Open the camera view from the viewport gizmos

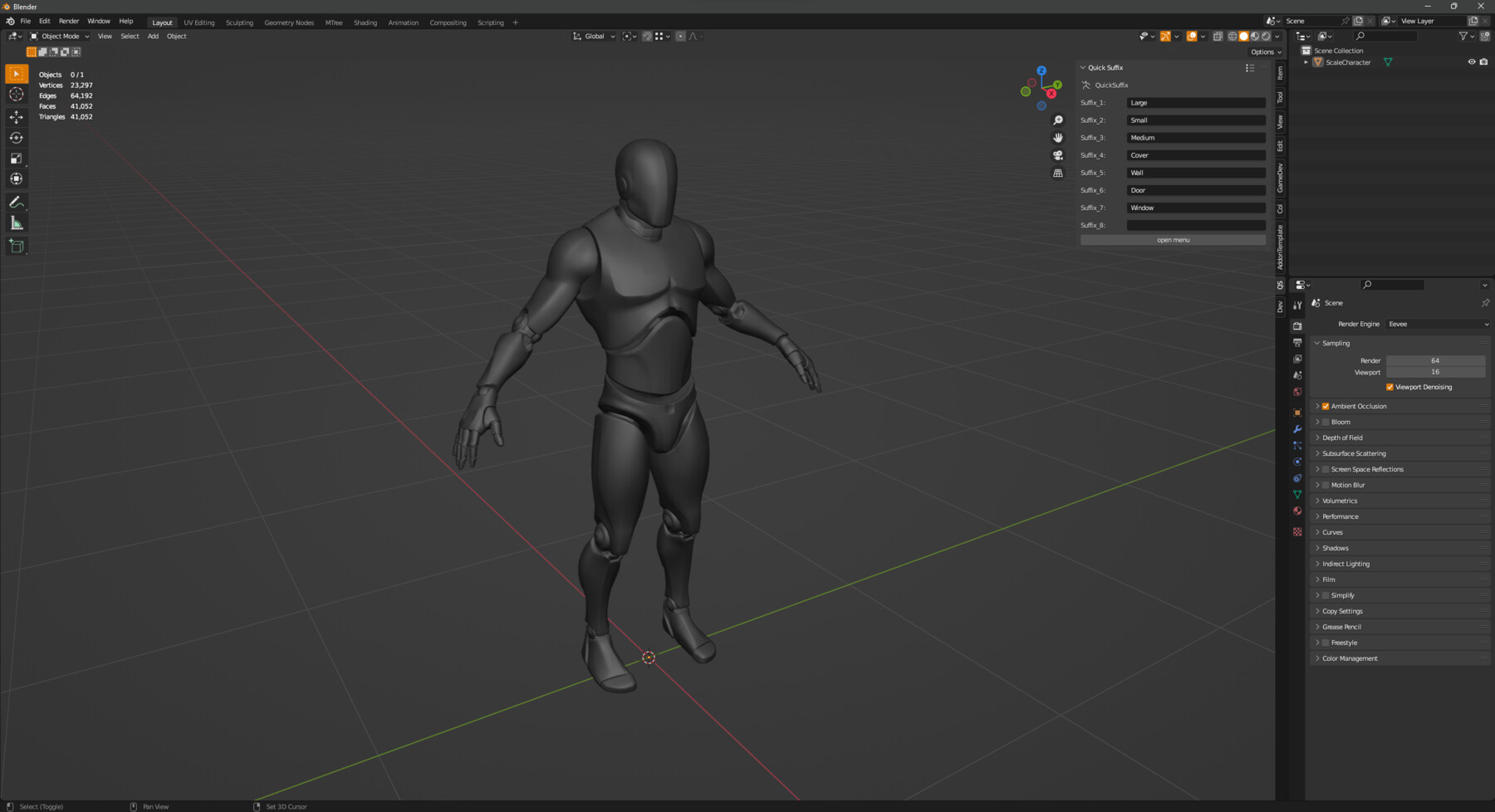click(1057, 156)
